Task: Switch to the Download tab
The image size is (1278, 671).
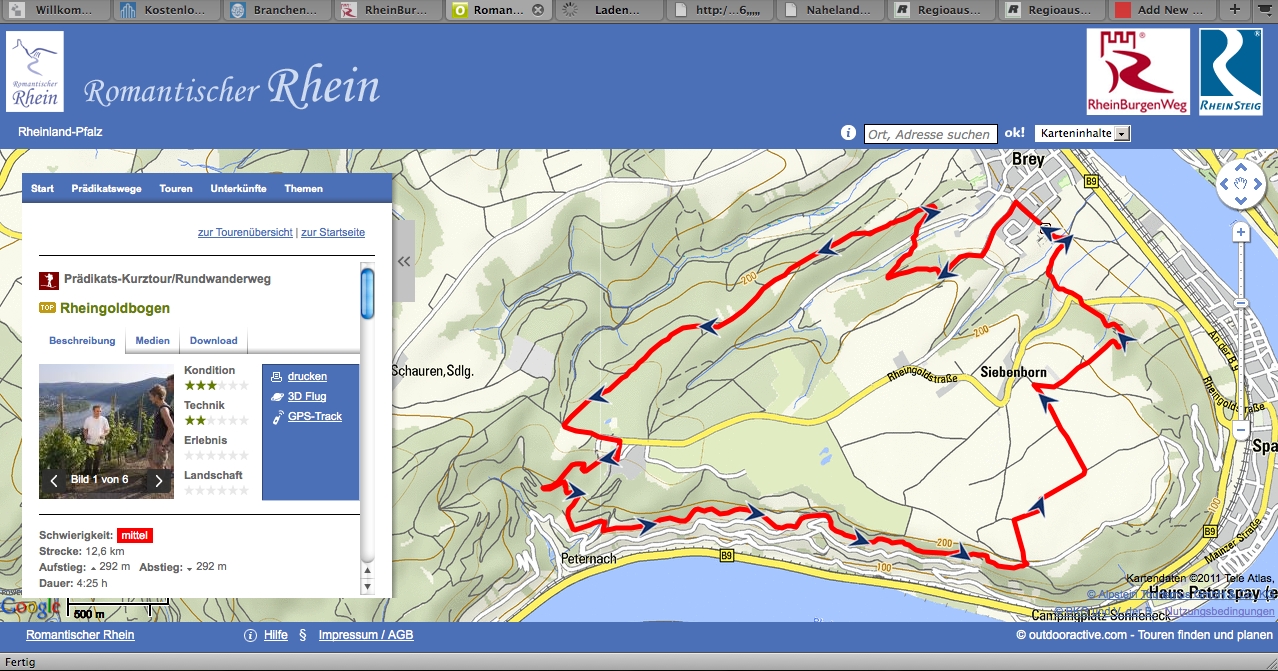Action: [x=214, y=341]
